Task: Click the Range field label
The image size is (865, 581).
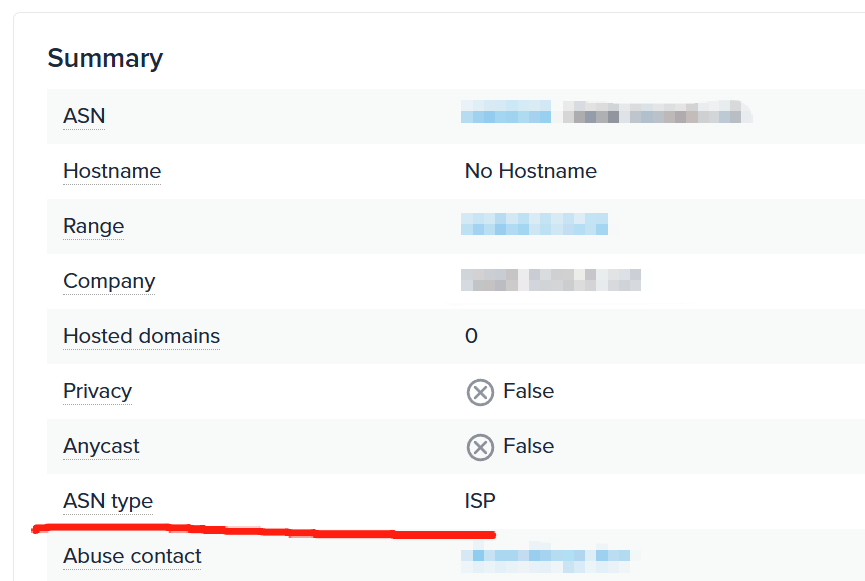Action: click(93, 226)
